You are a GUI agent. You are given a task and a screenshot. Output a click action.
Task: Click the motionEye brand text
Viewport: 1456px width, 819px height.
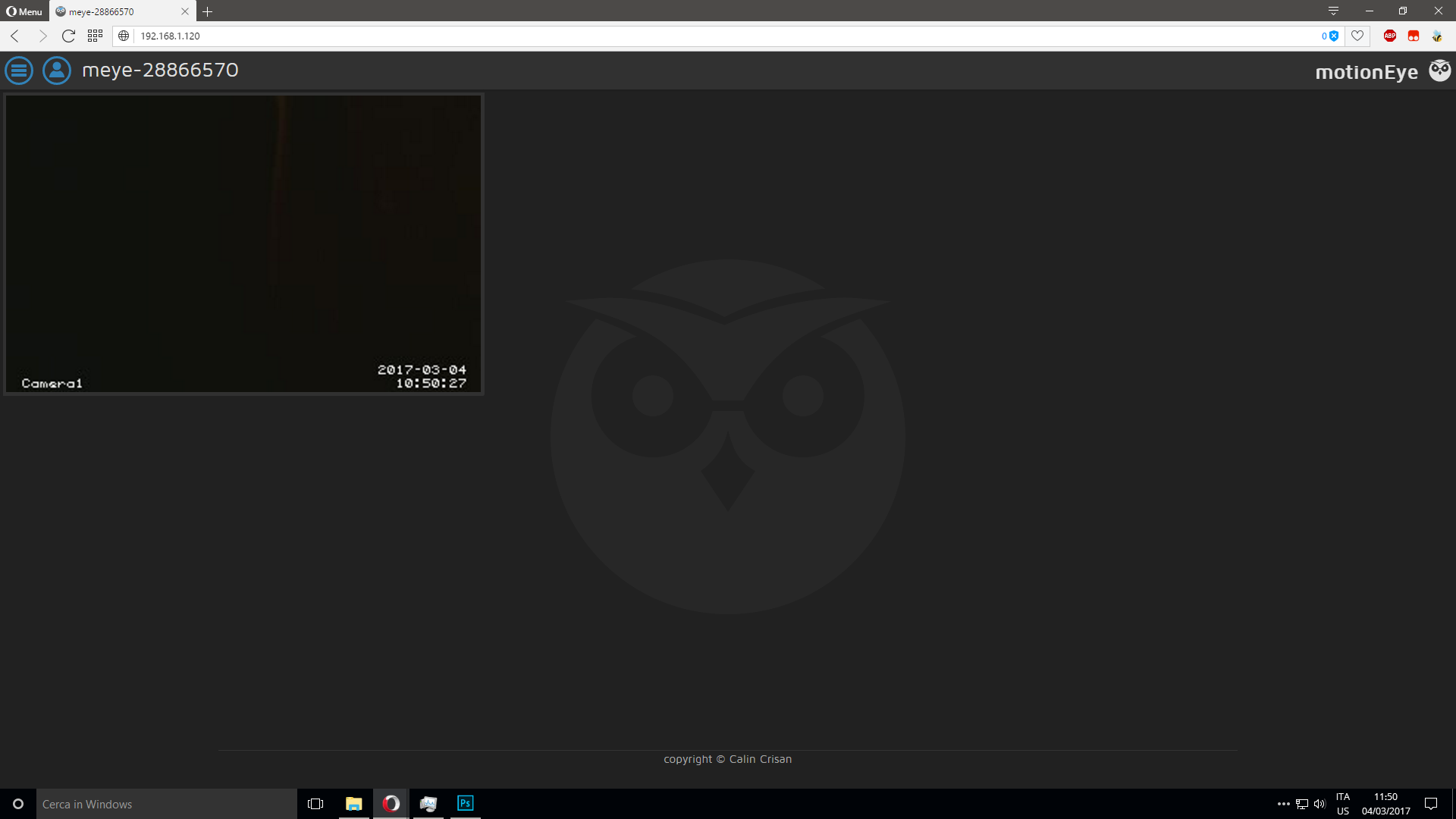(1367, 72)
